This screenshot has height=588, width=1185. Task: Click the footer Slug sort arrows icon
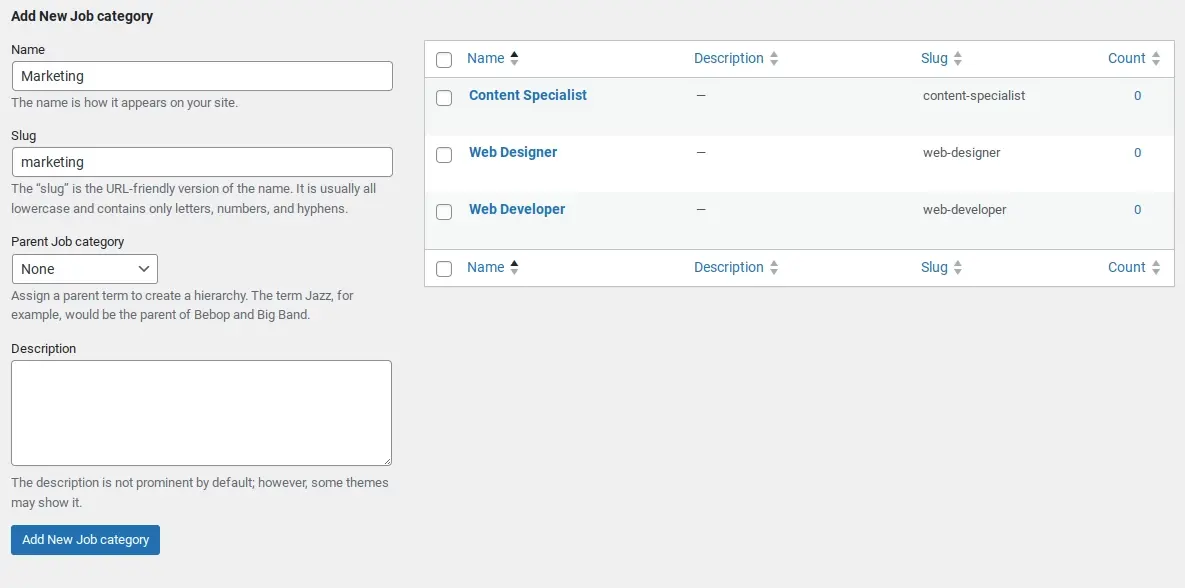click(958, 267)
